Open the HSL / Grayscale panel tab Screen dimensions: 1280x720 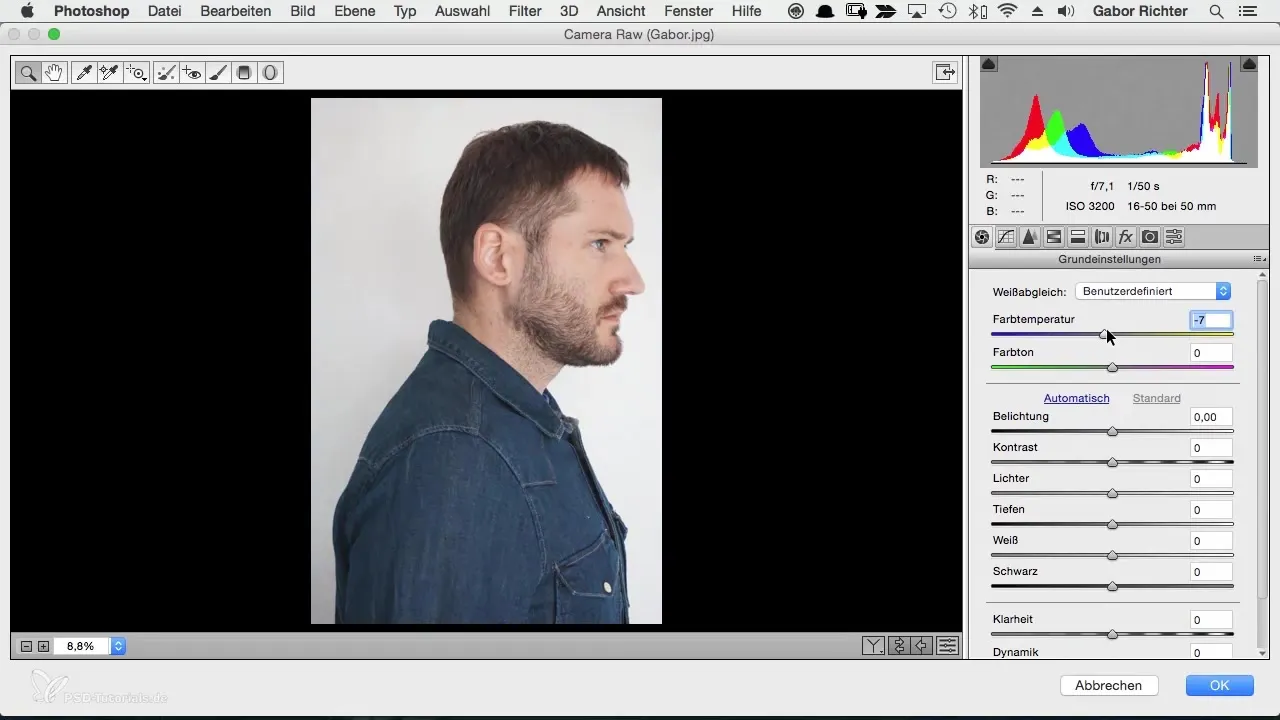coord(1054,237)
